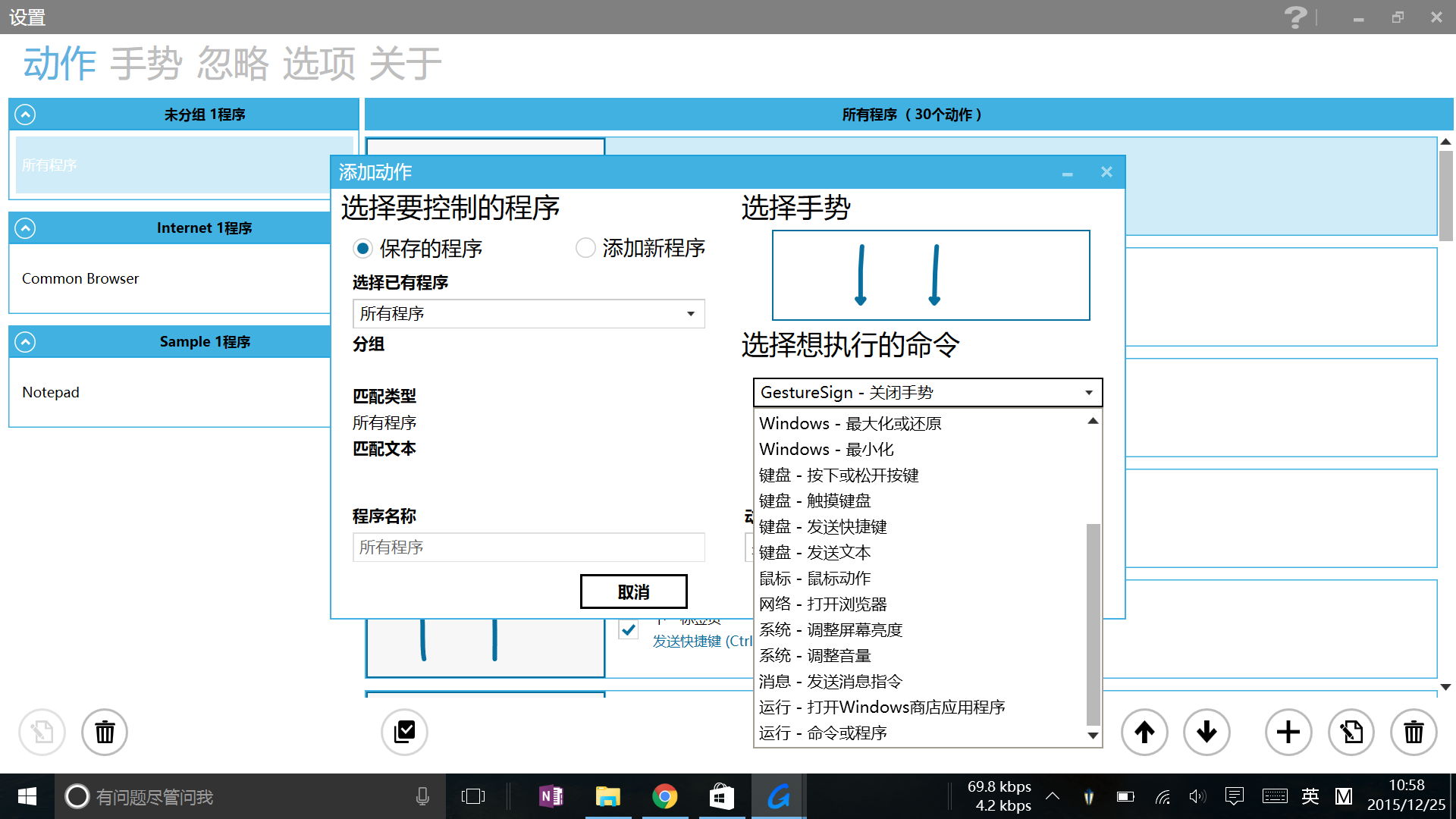
Task: Choose 网络 - 打开浏览器 from the list
Action: coord(921,604)
